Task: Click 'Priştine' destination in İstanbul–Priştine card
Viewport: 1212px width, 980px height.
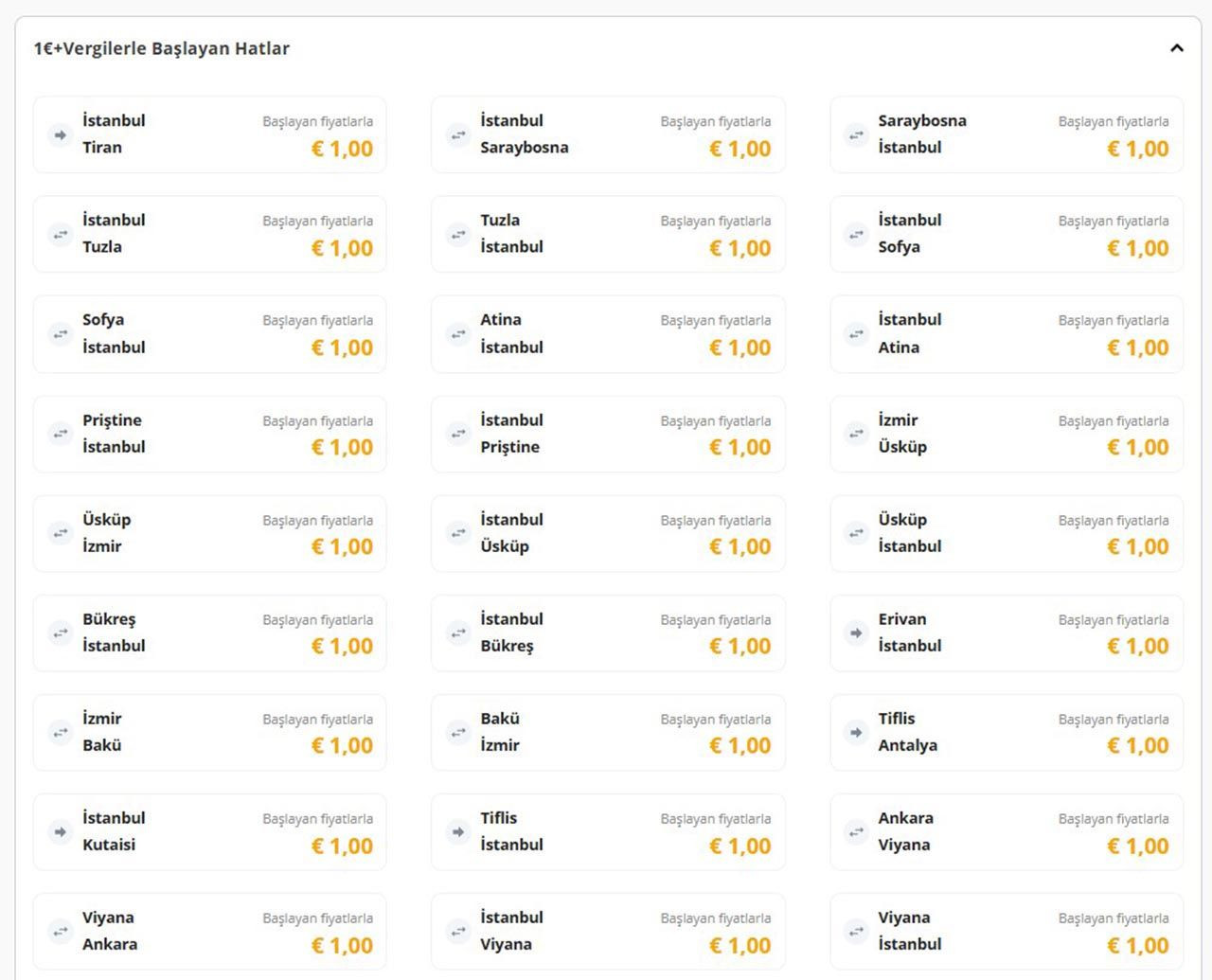Action: tap(509, 447)
